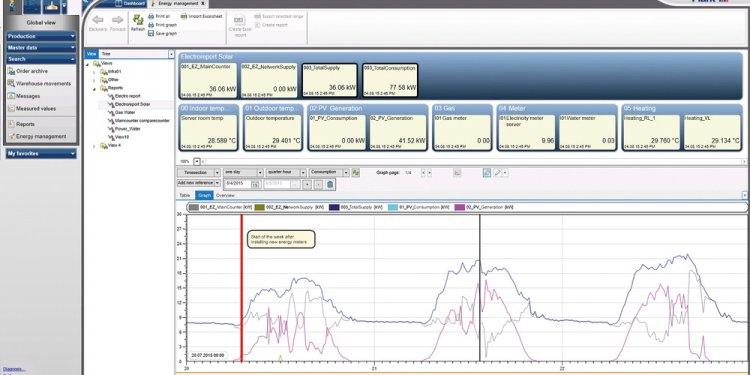Select Maincounter comparecounter in the tree
The height and width of the screenshot is (375, 750).
click(x=139, y=121)
